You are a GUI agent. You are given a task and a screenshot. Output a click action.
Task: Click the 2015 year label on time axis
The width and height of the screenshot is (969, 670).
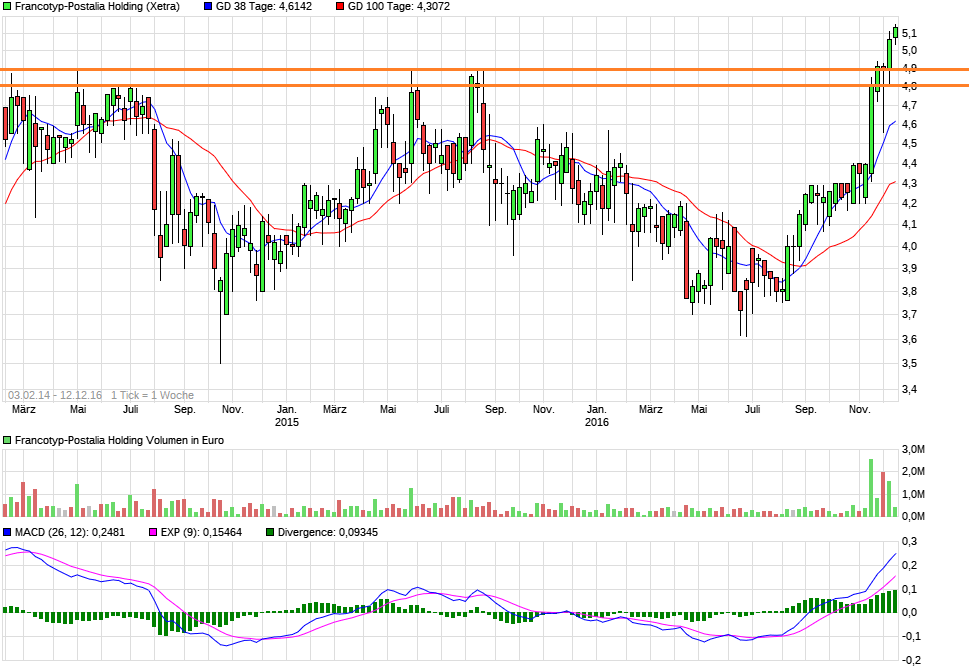pos(287,422)
